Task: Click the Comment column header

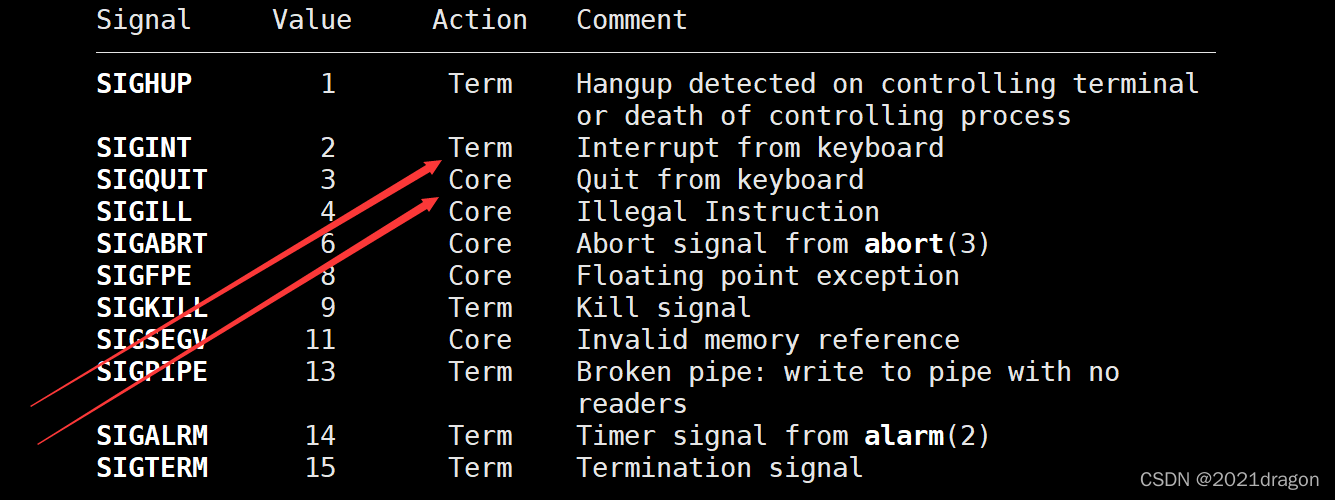Action: click(632, 20)
